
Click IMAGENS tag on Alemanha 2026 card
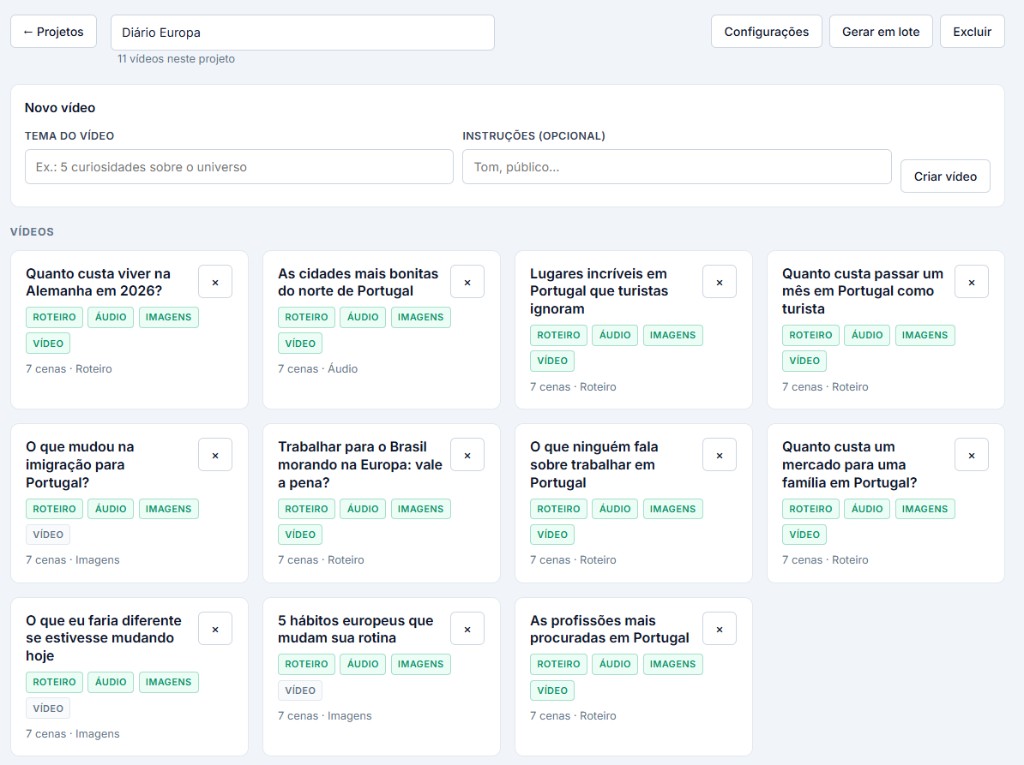168,317
